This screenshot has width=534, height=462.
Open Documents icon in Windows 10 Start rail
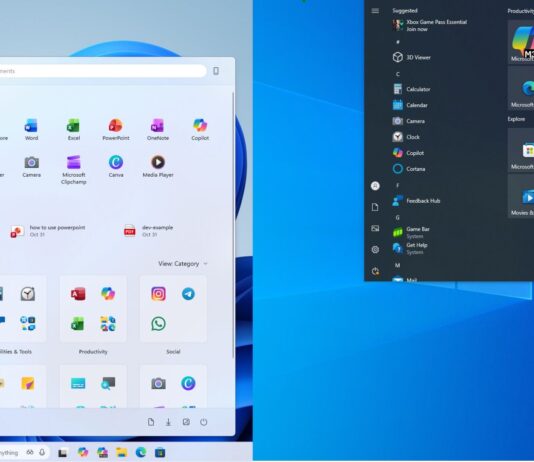click(x=375, y=207)
